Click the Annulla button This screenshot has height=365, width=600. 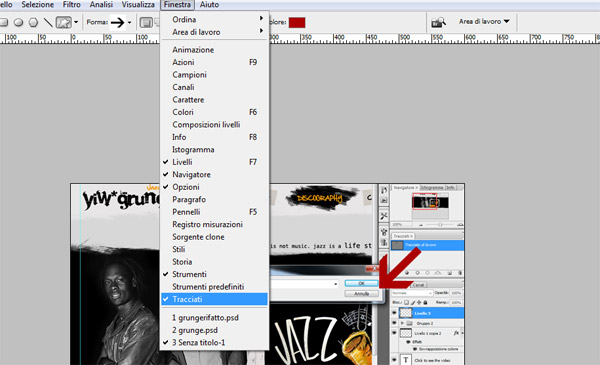click(361, 294)
